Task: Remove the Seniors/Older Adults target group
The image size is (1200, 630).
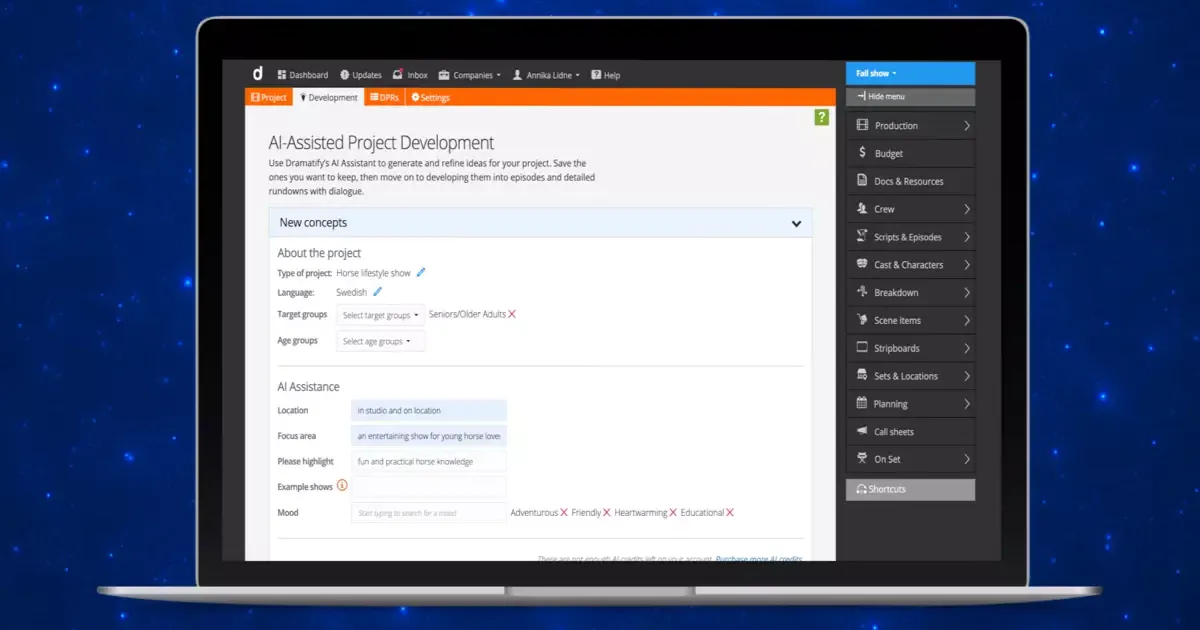Action: tap(512, 314)
